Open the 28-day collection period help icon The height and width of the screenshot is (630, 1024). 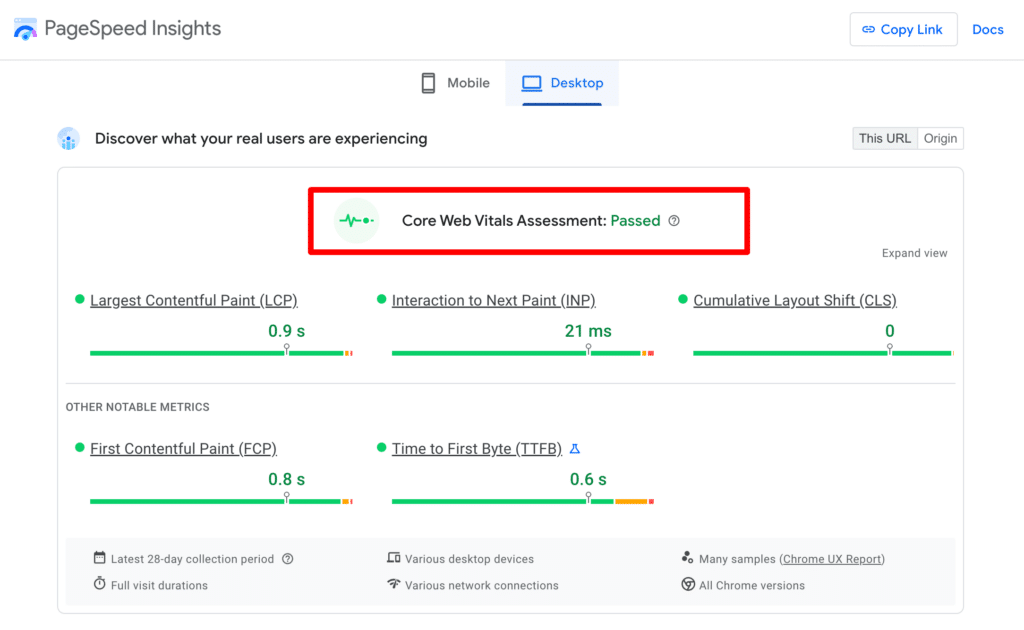pos(287,559)
